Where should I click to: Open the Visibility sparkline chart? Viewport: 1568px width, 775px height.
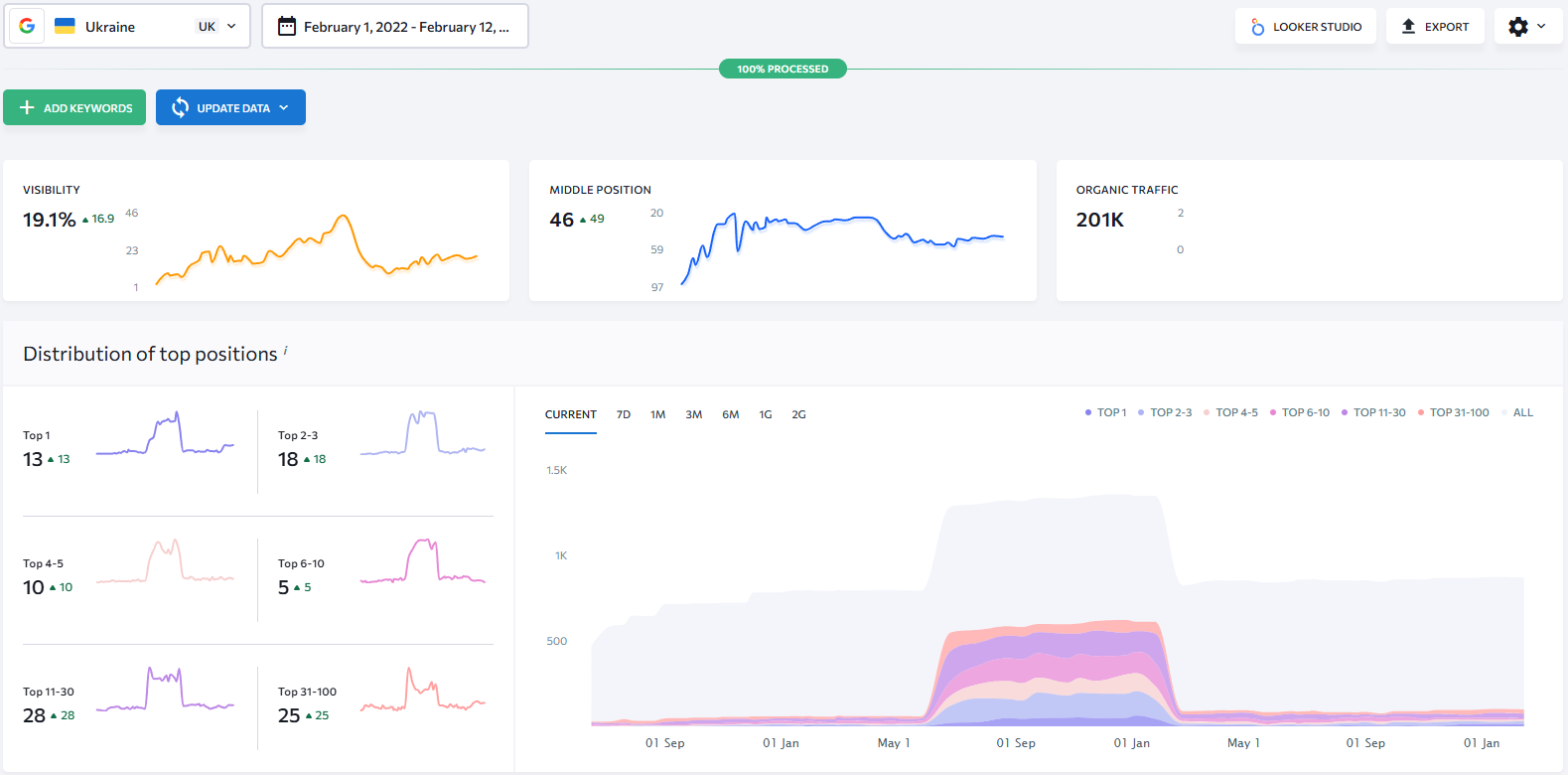[316, 248]
